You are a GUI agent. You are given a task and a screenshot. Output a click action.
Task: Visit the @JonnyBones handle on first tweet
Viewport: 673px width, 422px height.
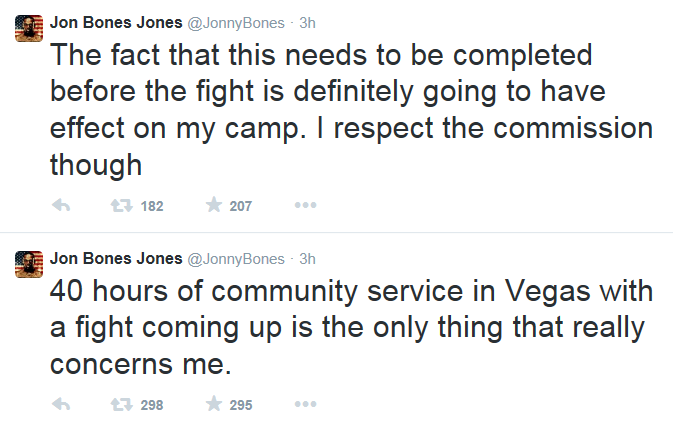(236, 23)
